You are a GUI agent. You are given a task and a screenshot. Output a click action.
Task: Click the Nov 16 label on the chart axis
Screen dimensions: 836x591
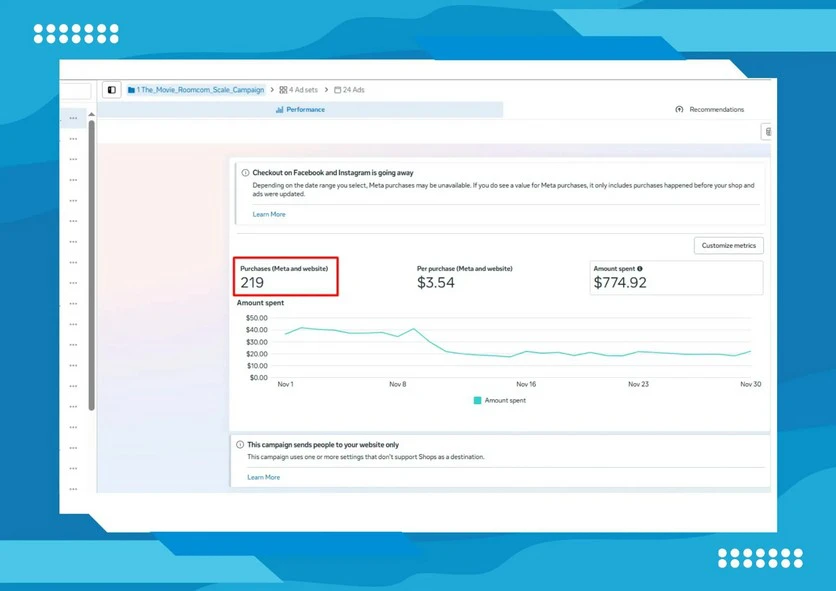click(x=526, y=384)
